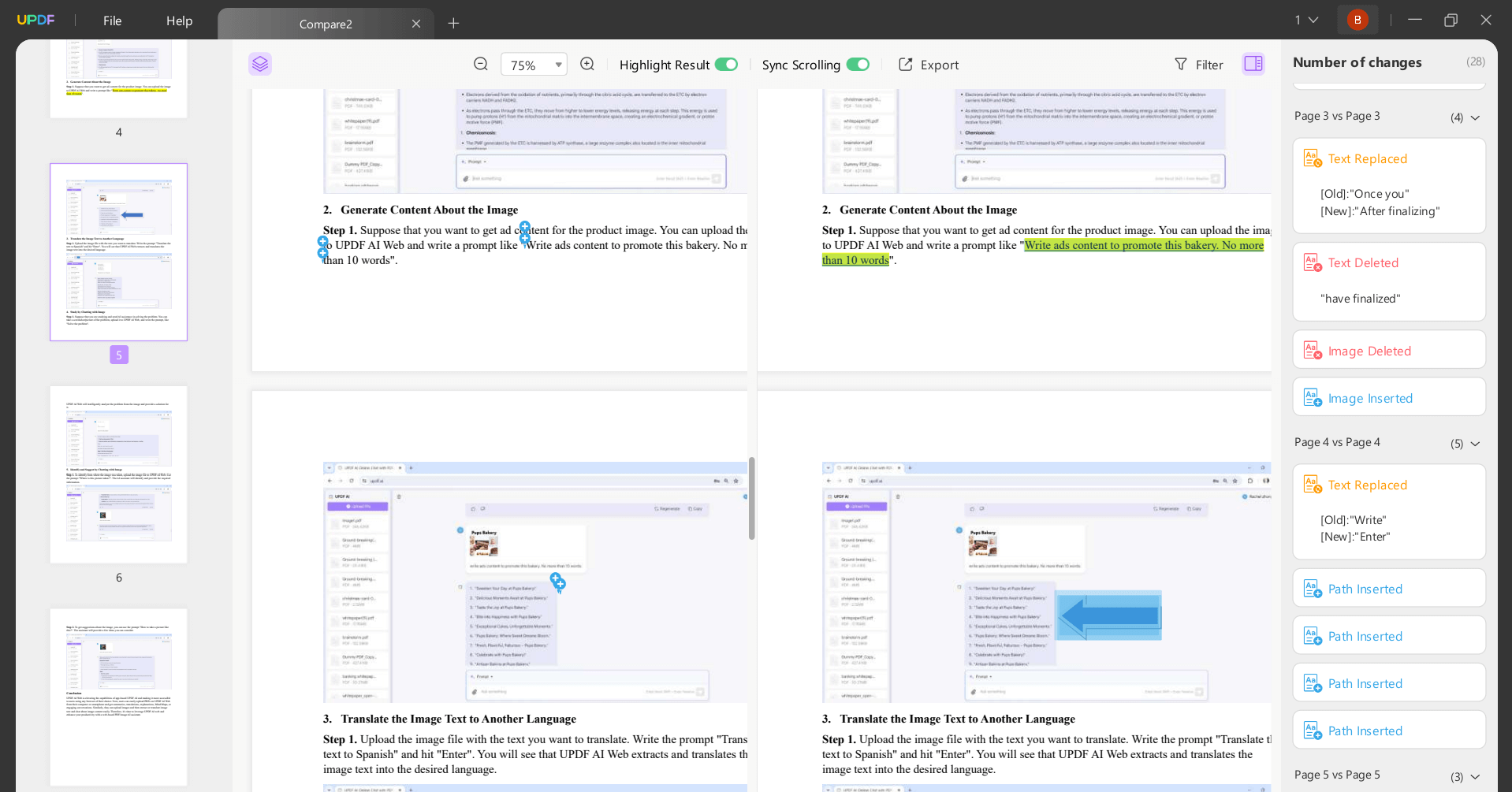Collapse the Page 3 vs Page 3 section
The width and height of the screenshot is (1512, 792).
click(1476, 117)
